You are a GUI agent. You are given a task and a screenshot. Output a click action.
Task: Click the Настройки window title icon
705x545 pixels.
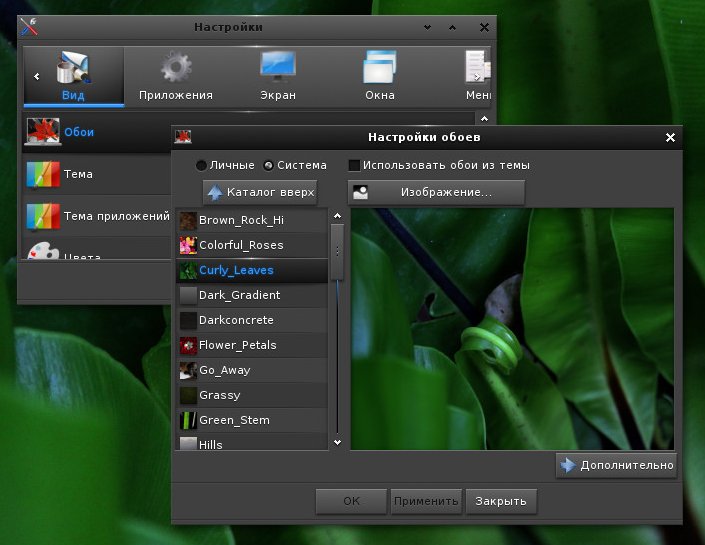[29, 27]
